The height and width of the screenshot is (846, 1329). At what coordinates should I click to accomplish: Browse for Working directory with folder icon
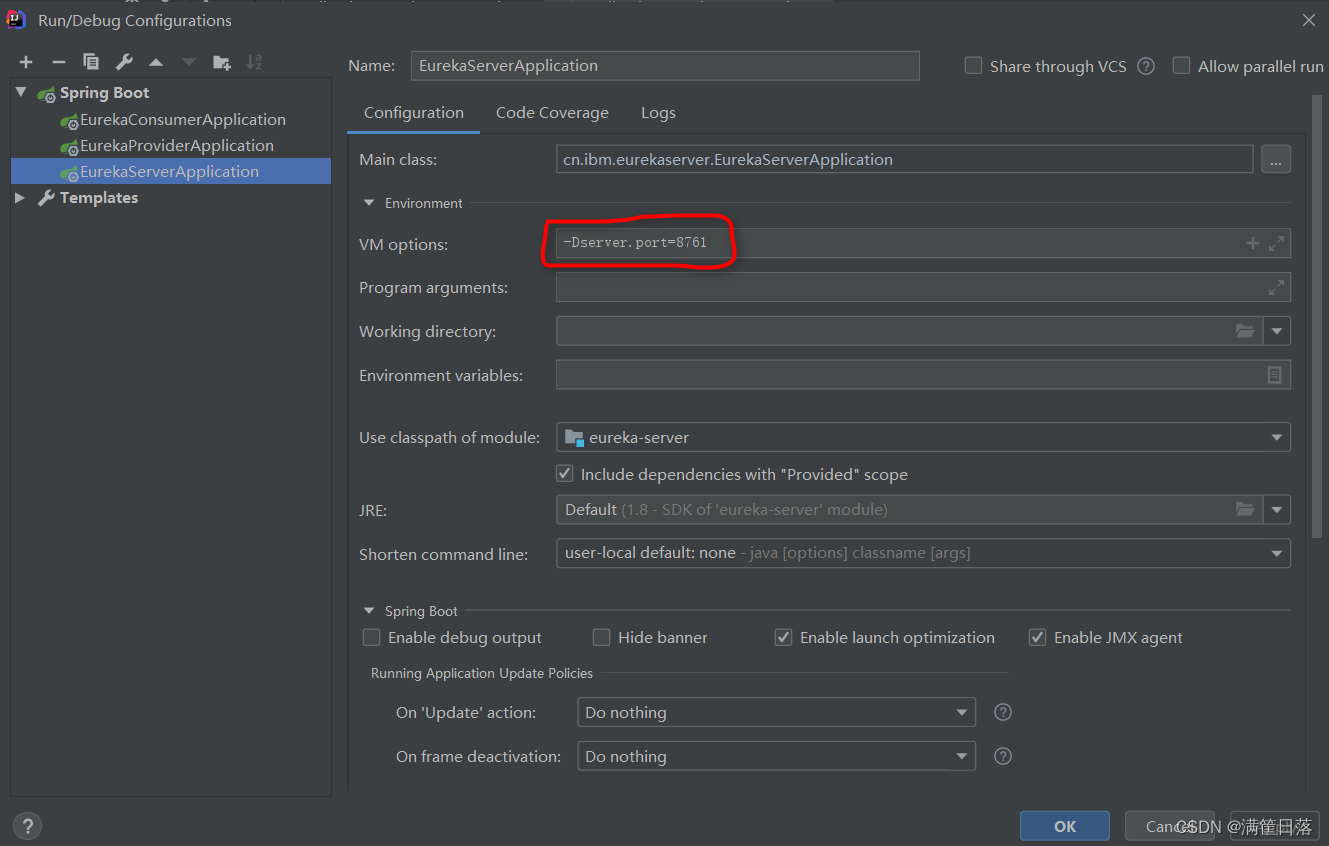[1245, 331]
